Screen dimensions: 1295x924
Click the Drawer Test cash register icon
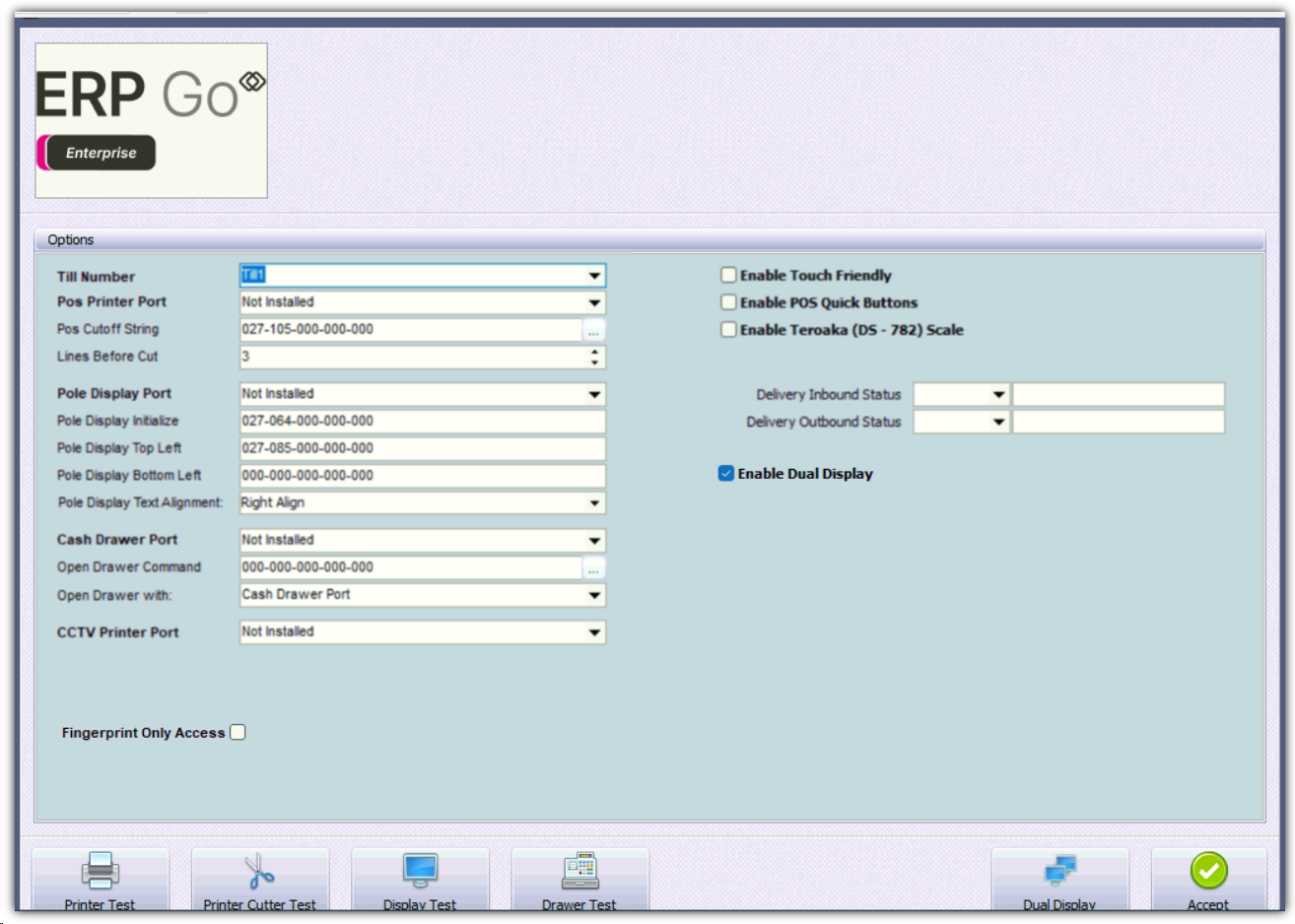click(x=579, y=870)
